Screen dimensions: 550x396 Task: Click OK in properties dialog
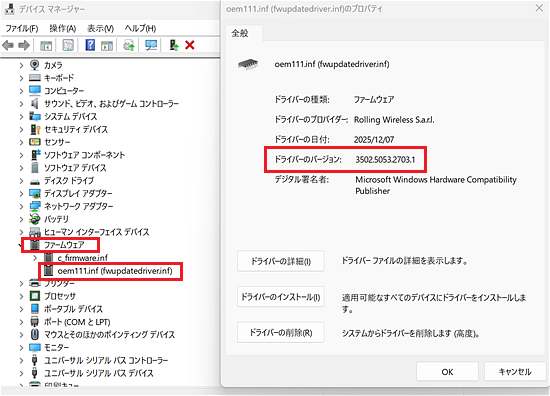[447, 372]
